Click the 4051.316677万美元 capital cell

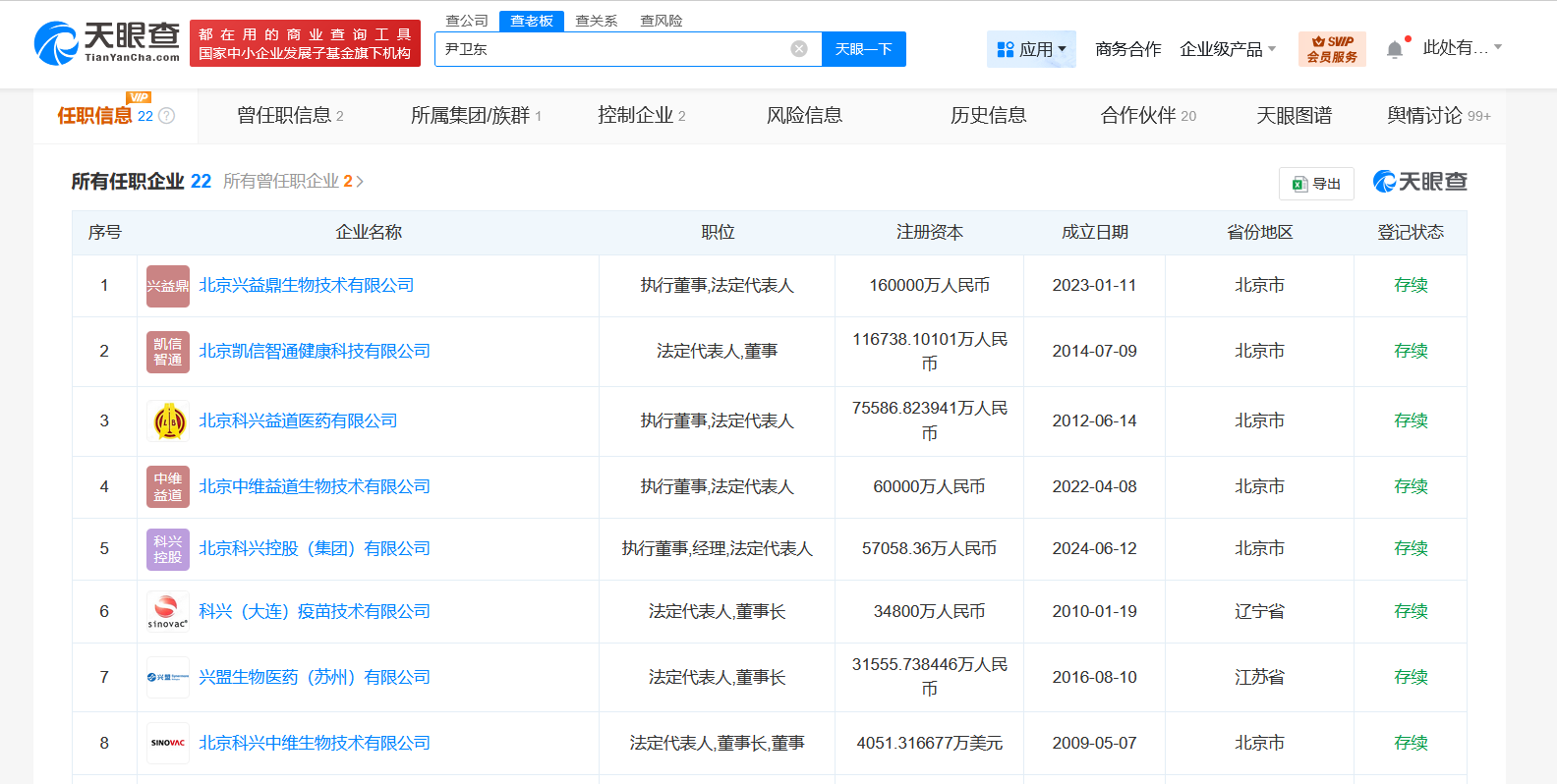click(930, 744)
